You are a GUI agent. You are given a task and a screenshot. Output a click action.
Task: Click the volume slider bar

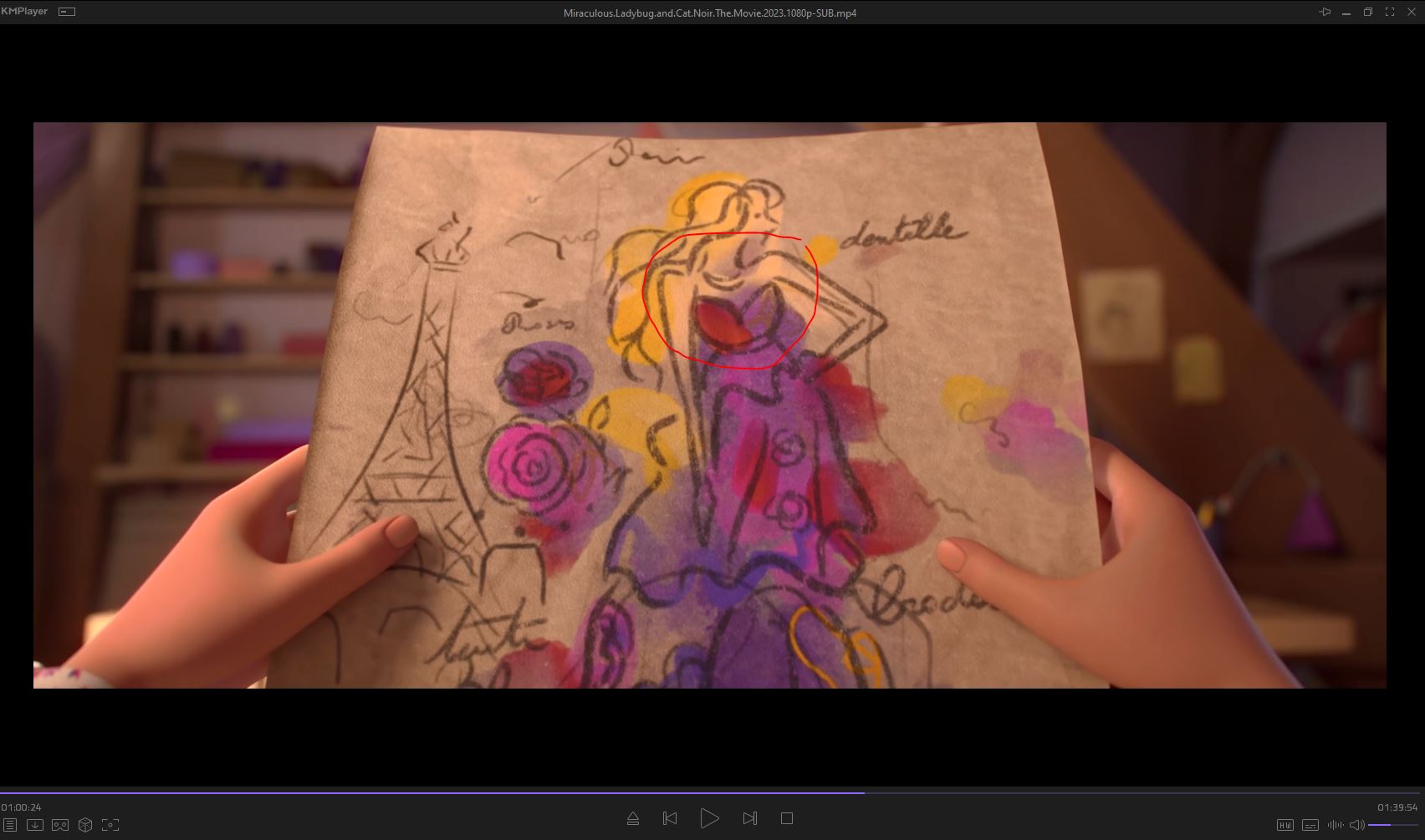1392,825
